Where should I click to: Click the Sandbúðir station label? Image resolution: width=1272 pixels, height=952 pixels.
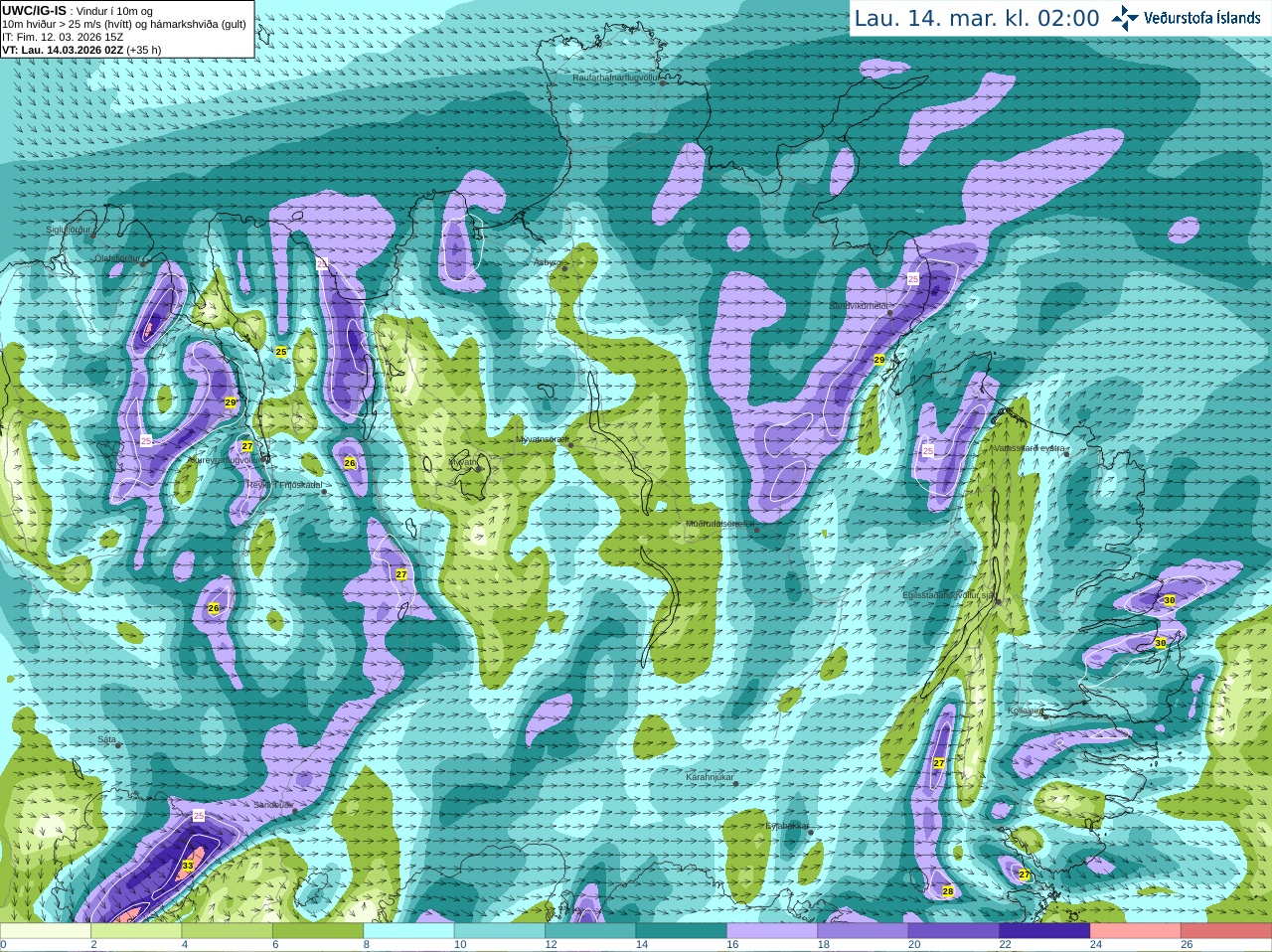pos(272,805)
